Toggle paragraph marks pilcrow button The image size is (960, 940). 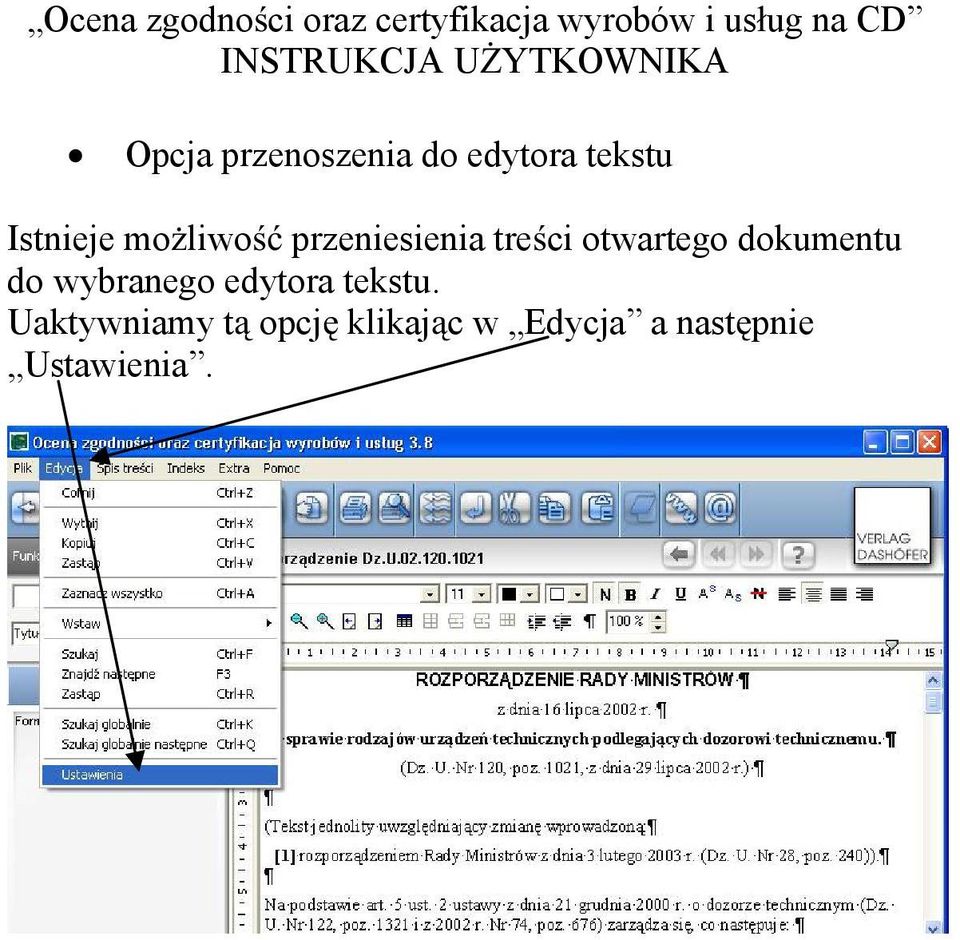coord(589,622)
